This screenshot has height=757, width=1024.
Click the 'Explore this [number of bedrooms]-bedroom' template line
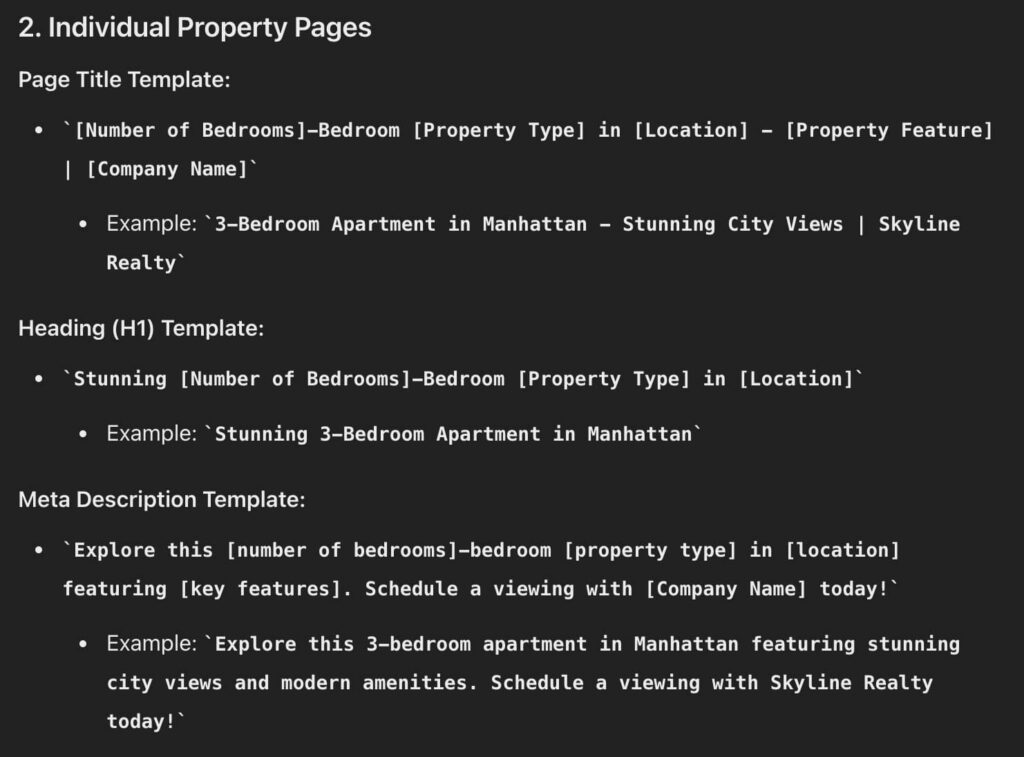click(481, 550)
